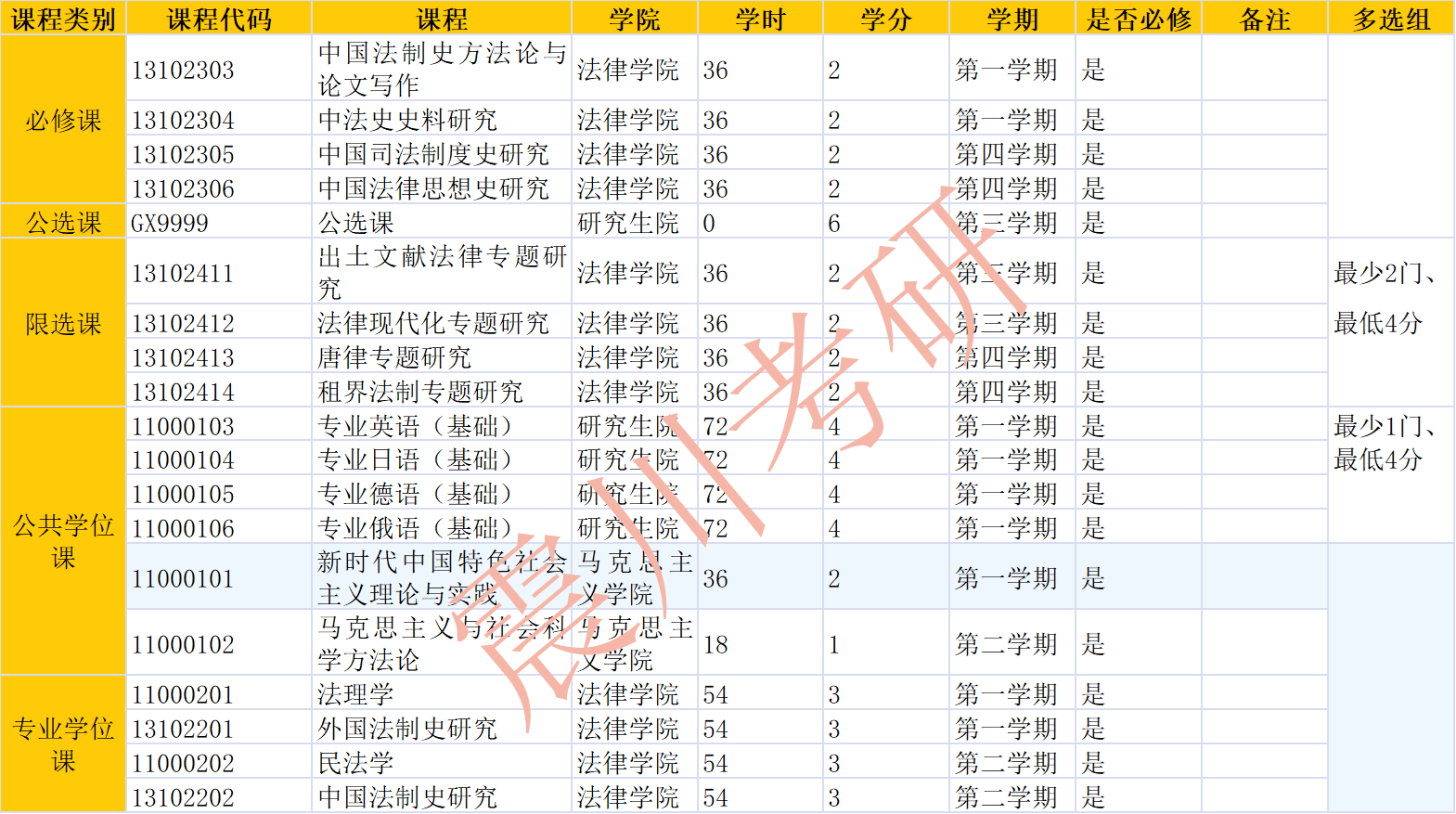Viewport: 1456px width, 814px height.
Task: Click the 课程类别 column header
Action: 63,19
